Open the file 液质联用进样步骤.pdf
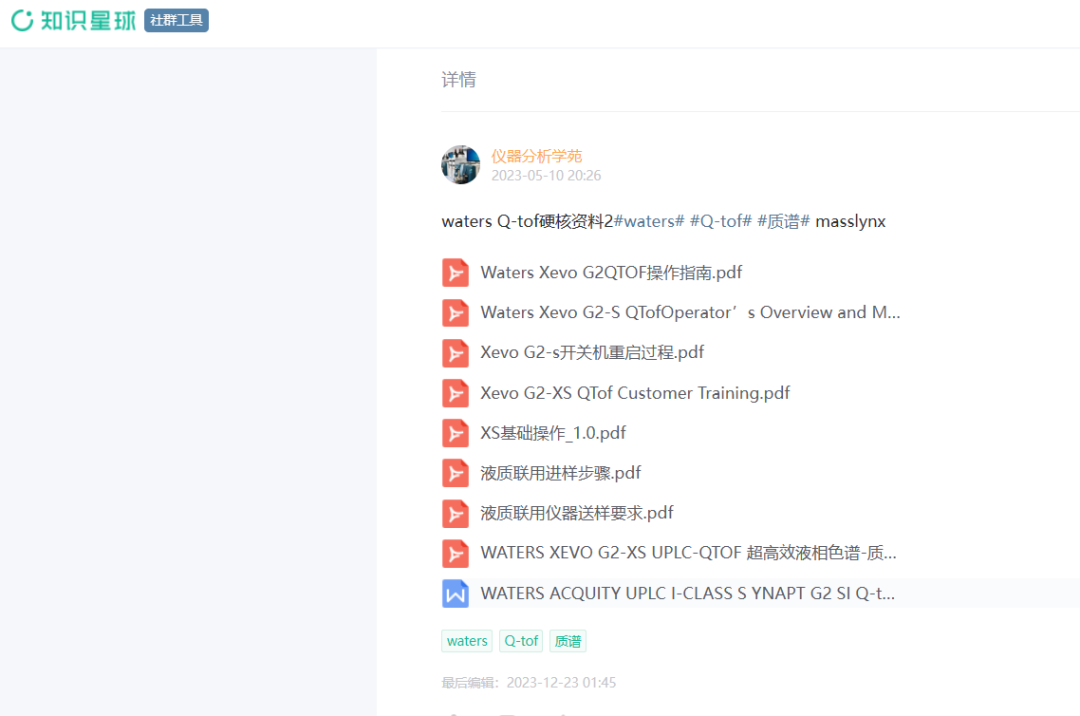This screenshot has width=1080, height=716. tap(561, 473)
